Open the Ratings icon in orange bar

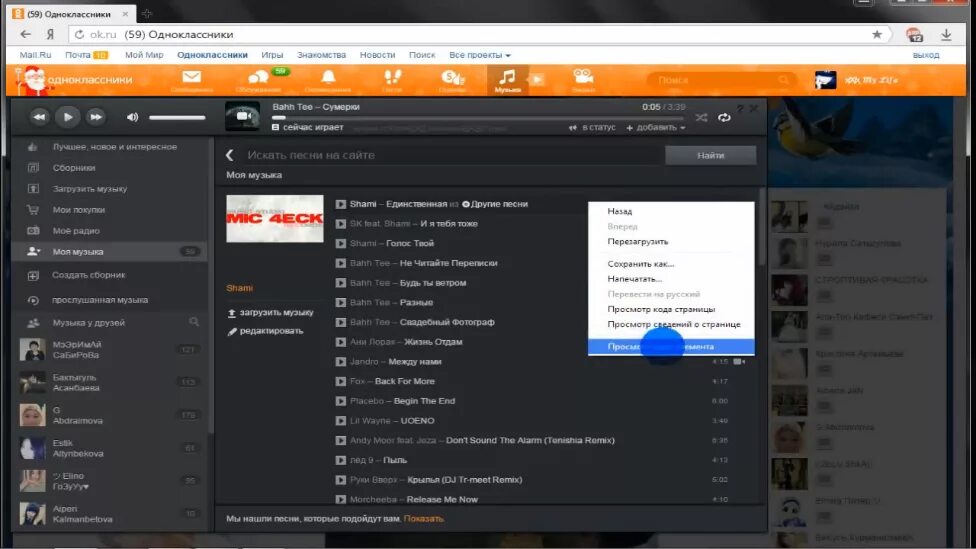453,77
